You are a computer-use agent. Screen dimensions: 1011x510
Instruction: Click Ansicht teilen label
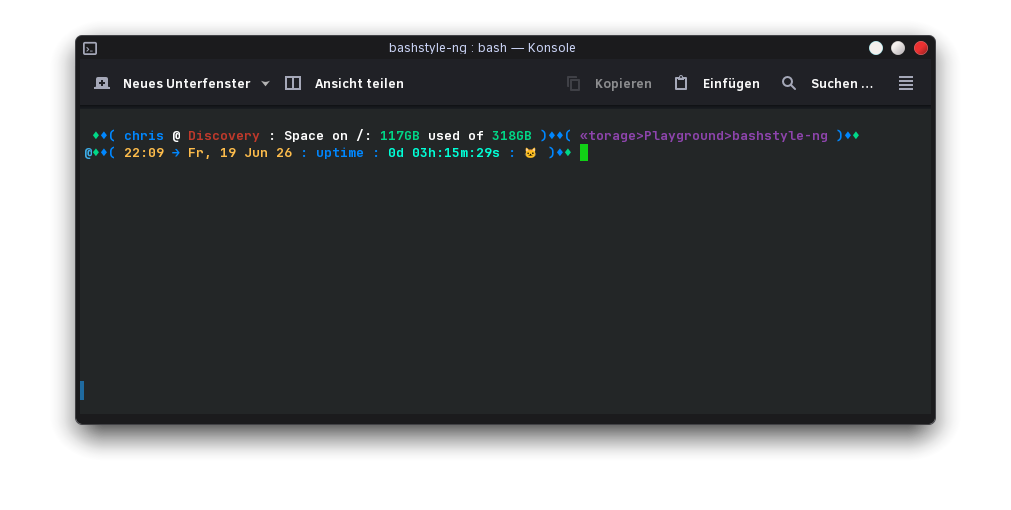pyautogui.click(x=359, y=84)
